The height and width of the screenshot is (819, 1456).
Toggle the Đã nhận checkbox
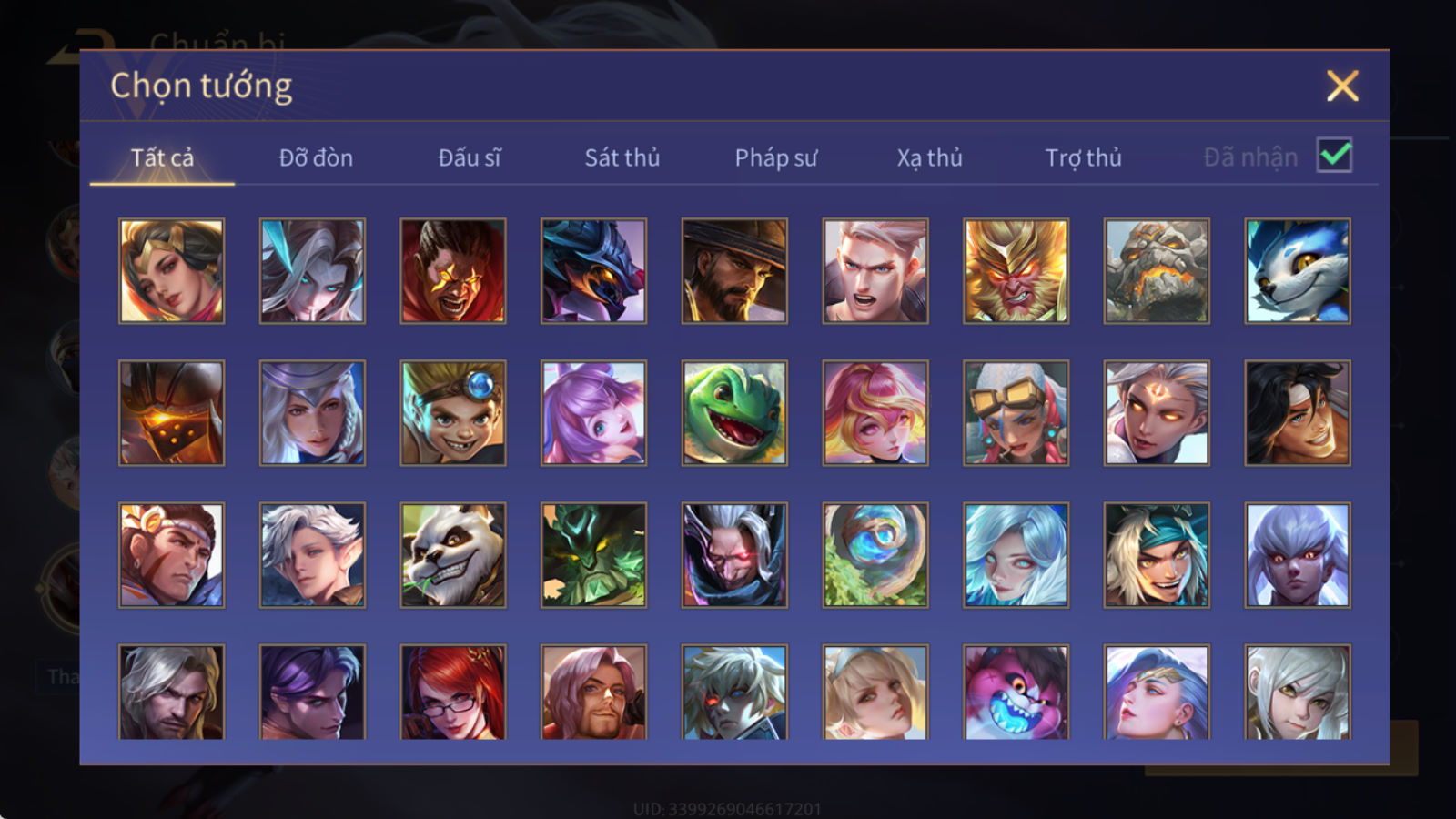(1334, 156)
